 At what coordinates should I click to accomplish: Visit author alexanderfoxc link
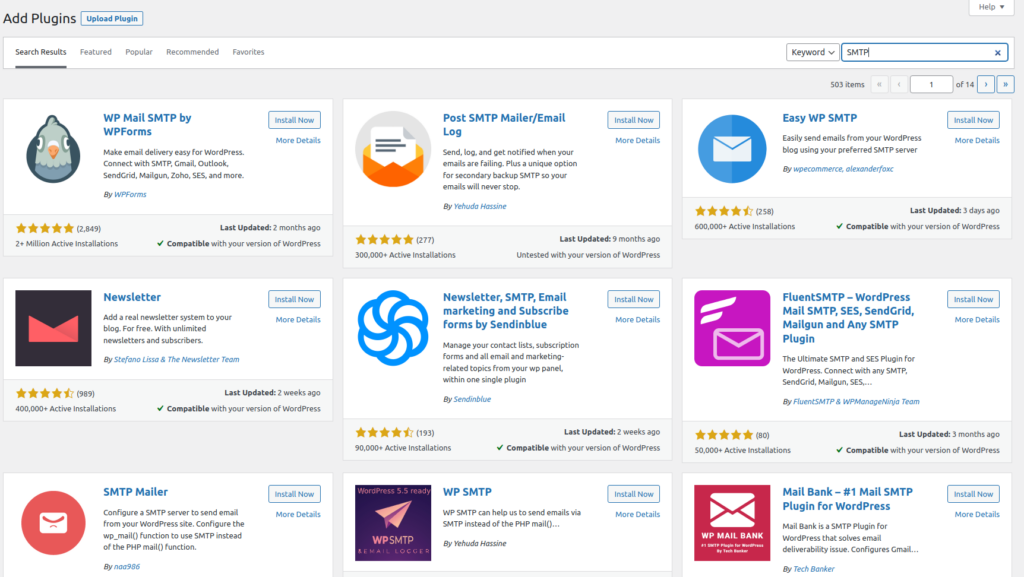[x=869, y=169]
